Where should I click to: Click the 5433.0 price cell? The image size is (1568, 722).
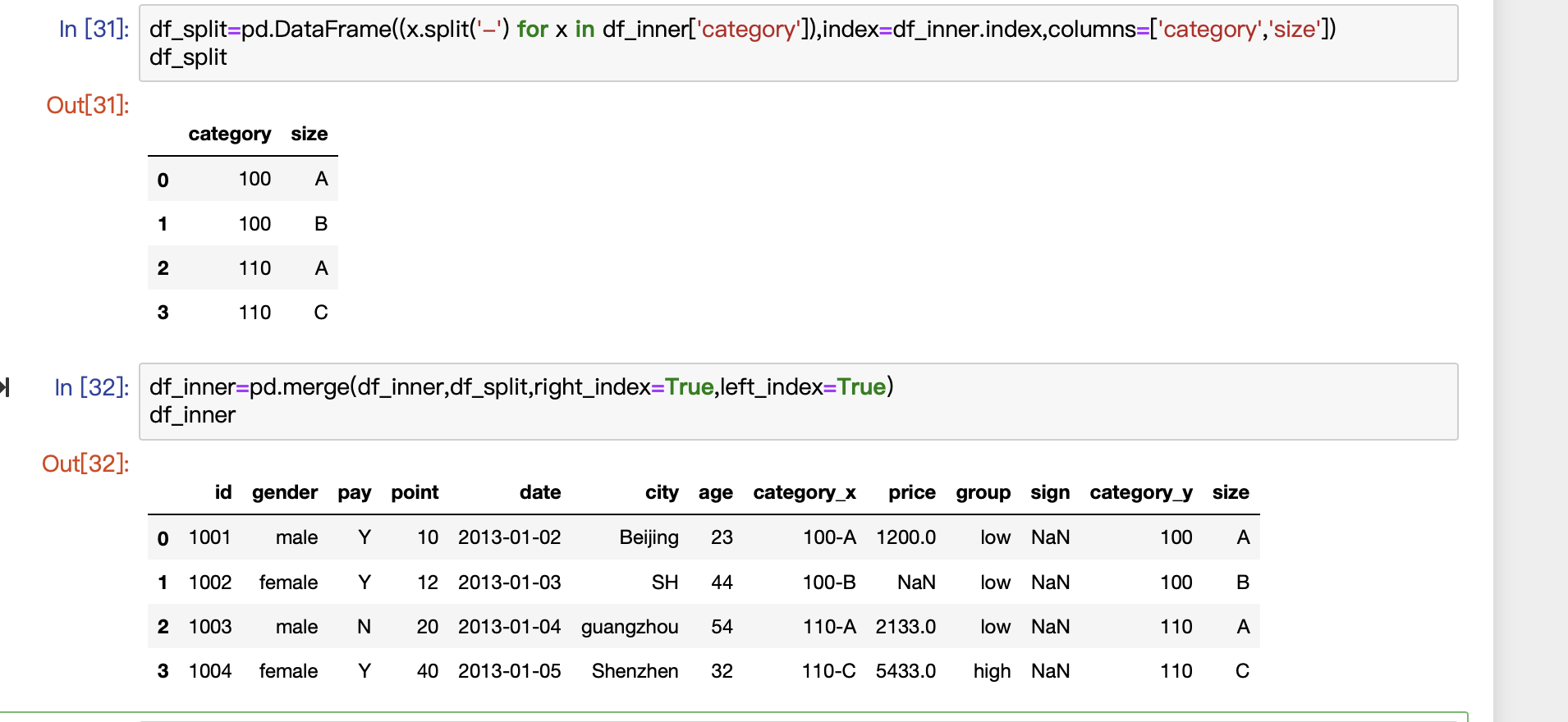(x=905, y=671)
